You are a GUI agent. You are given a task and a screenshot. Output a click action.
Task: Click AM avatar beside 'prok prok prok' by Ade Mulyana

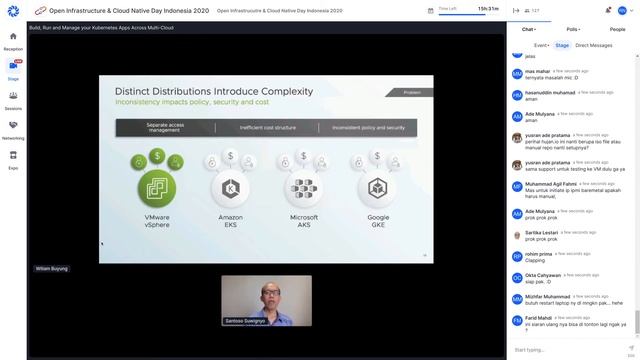pos(517,214)
